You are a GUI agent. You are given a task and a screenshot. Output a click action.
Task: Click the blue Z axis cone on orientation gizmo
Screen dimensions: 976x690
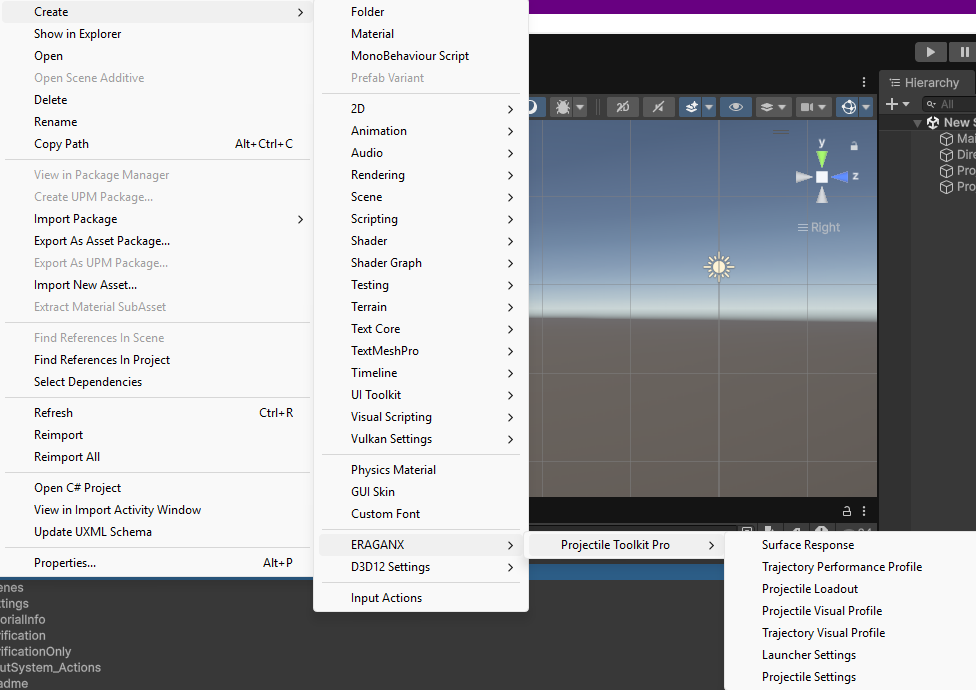[840, 177]
